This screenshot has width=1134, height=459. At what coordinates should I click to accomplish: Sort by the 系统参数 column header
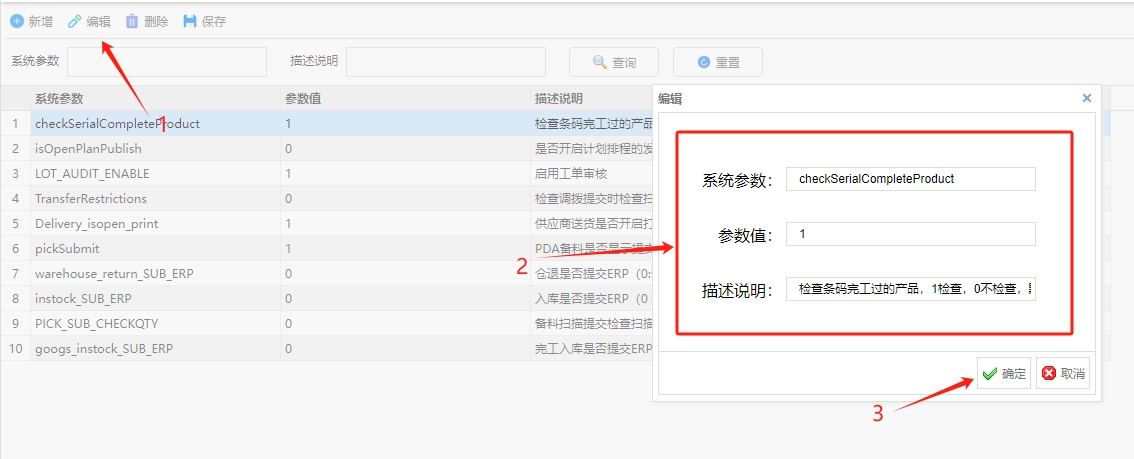(59, 99)
